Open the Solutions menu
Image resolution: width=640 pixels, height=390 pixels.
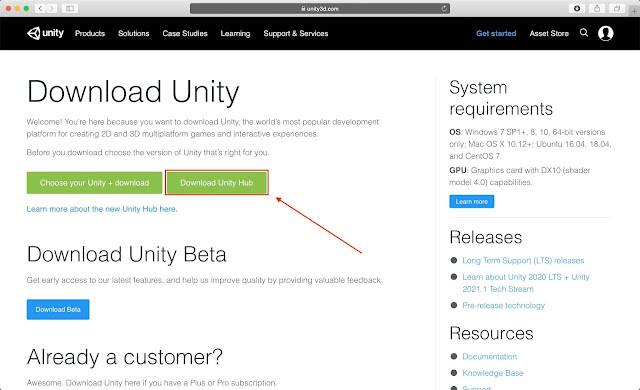coord(133,33)
